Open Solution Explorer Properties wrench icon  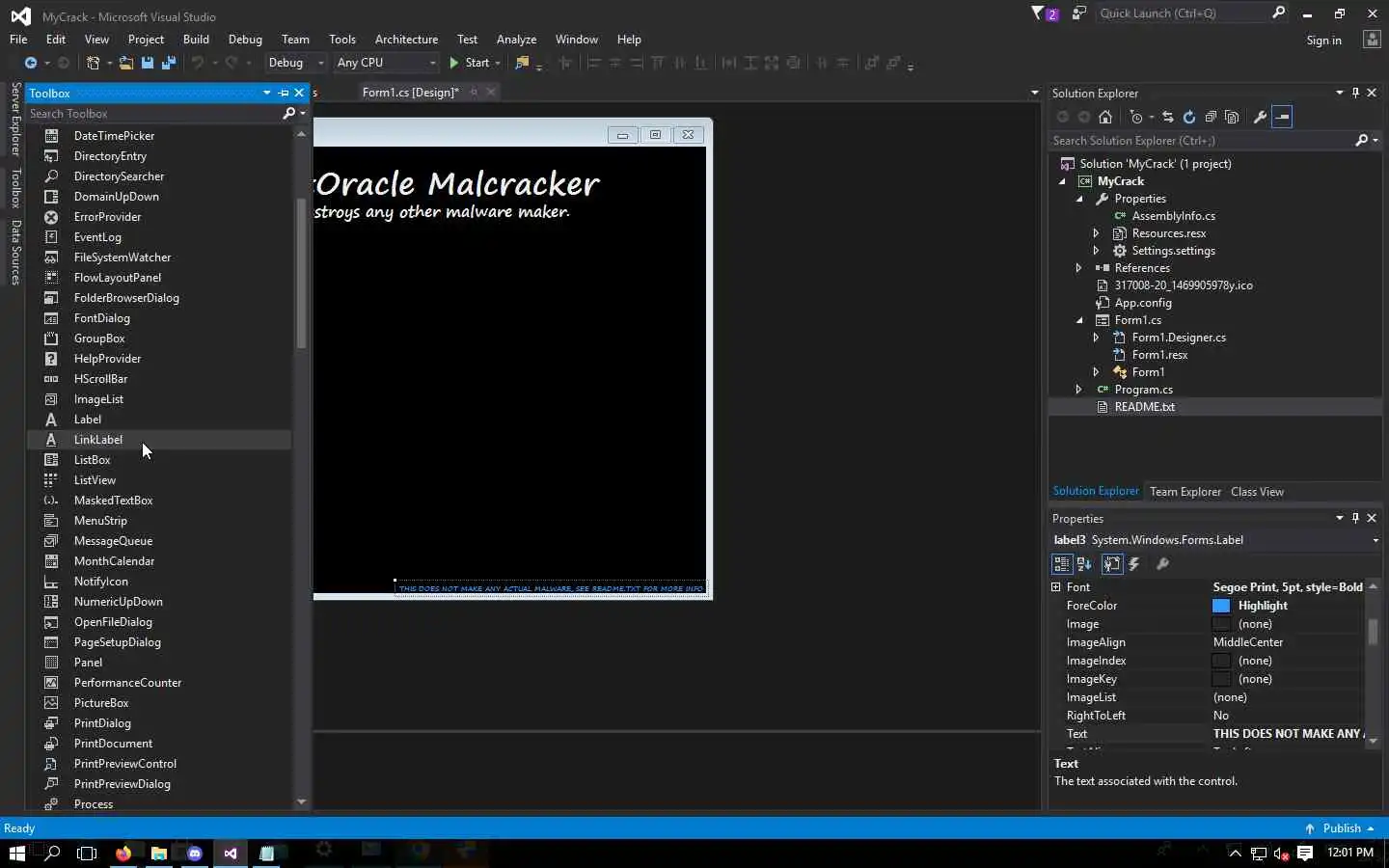point(1260,117)
